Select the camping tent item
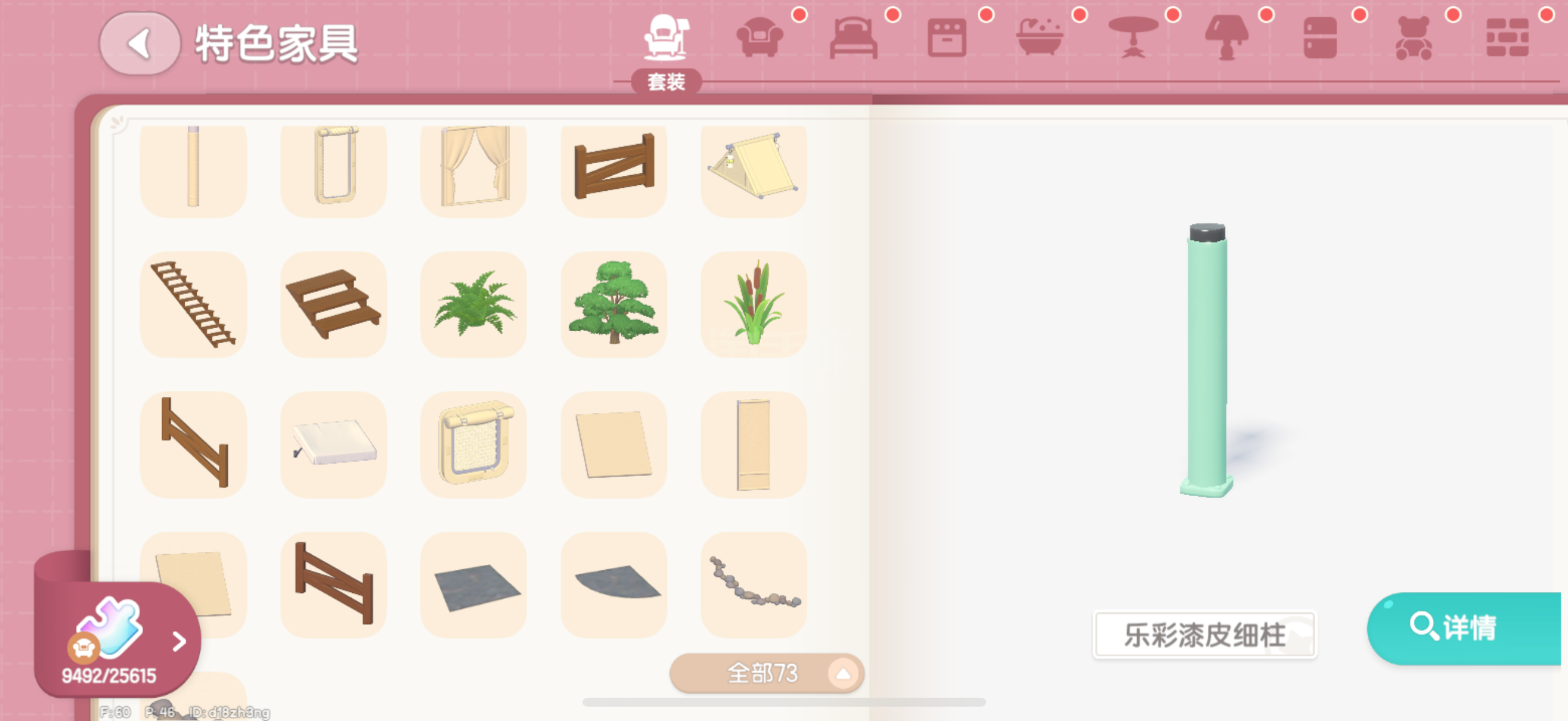Viewport: 1568px width, 721px height. 754,170
